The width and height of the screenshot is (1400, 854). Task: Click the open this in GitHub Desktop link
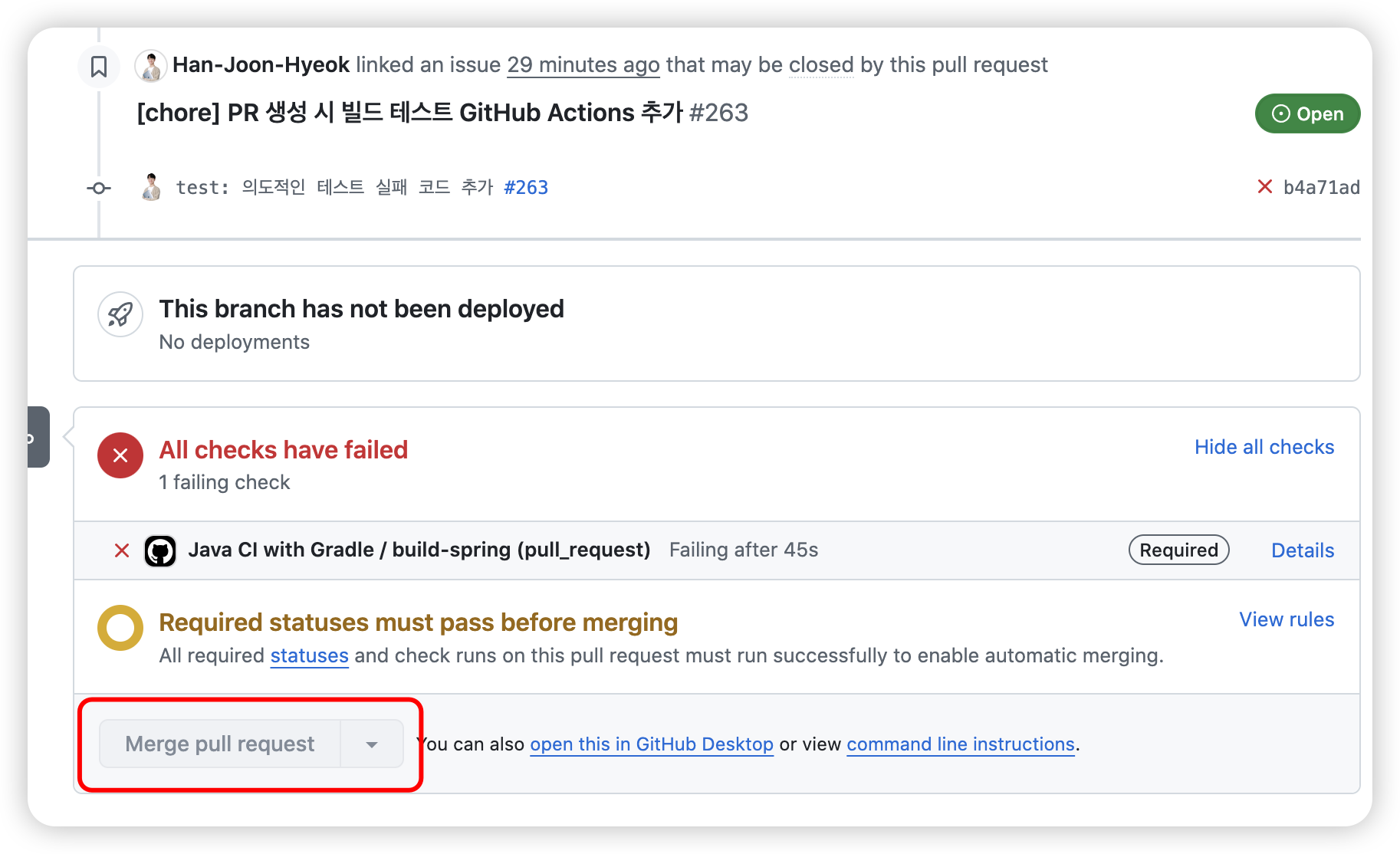652,744
